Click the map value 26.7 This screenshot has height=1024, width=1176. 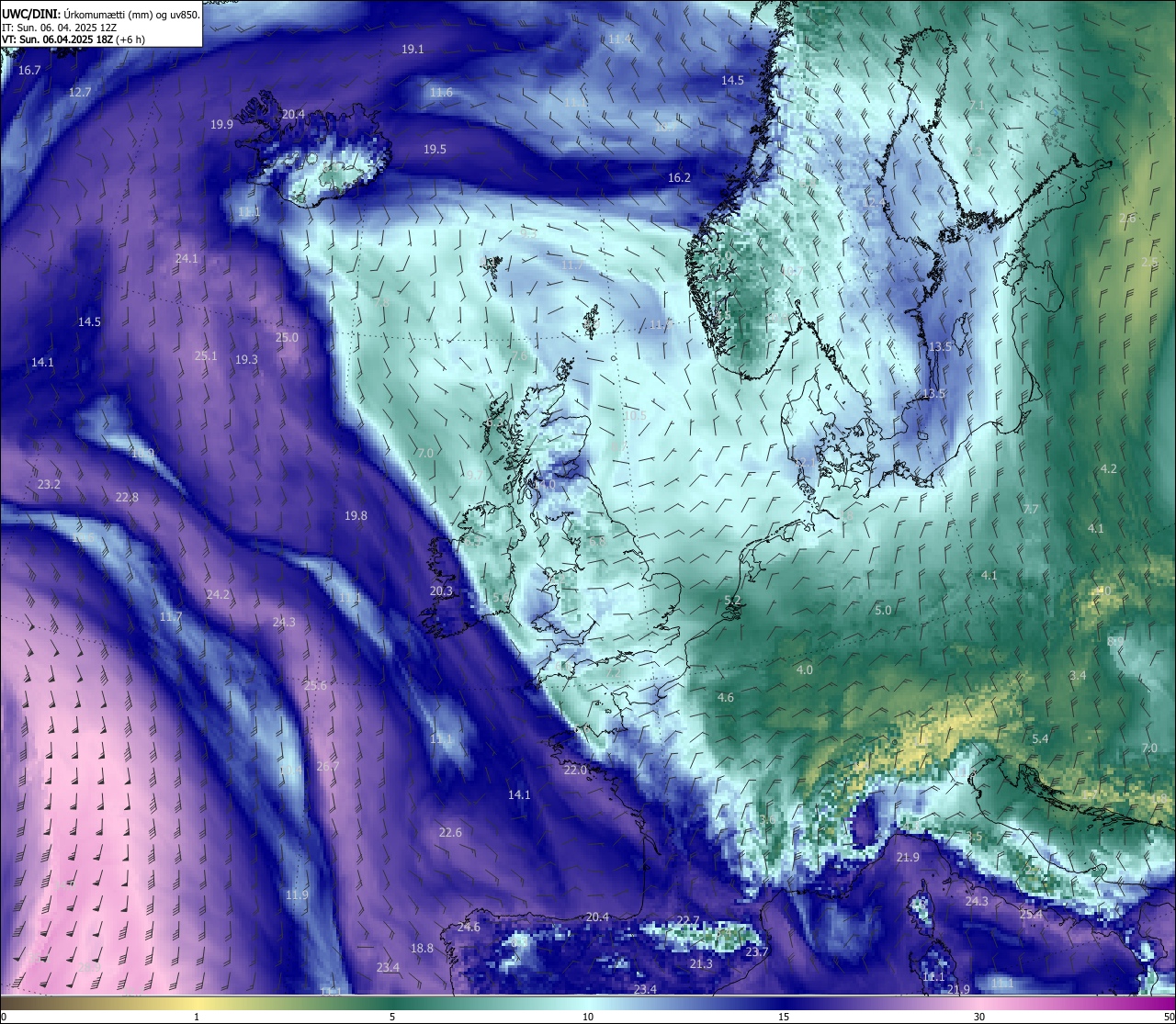(x=328, y=767)
